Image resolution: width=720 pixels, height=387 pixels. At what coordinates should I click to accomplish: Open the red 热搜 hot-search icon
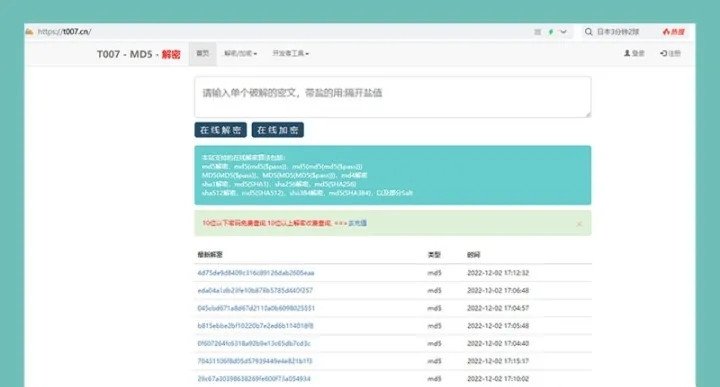pos(673,32)
